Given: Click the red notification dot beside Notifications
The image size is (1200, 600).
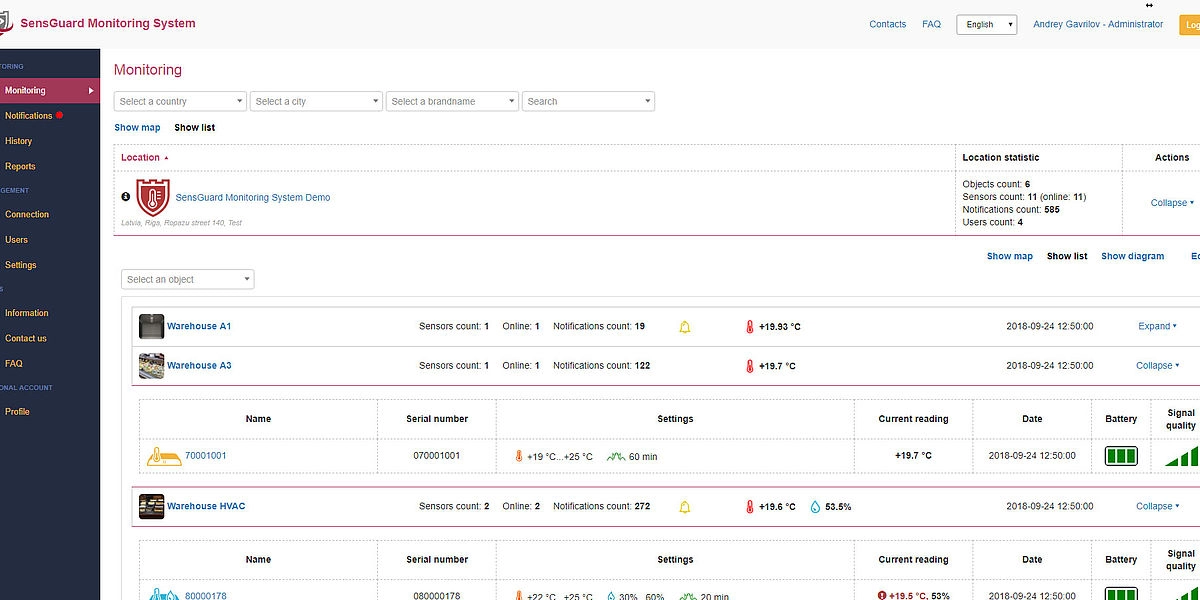Looking at the screenshot, I should (60, 115).
